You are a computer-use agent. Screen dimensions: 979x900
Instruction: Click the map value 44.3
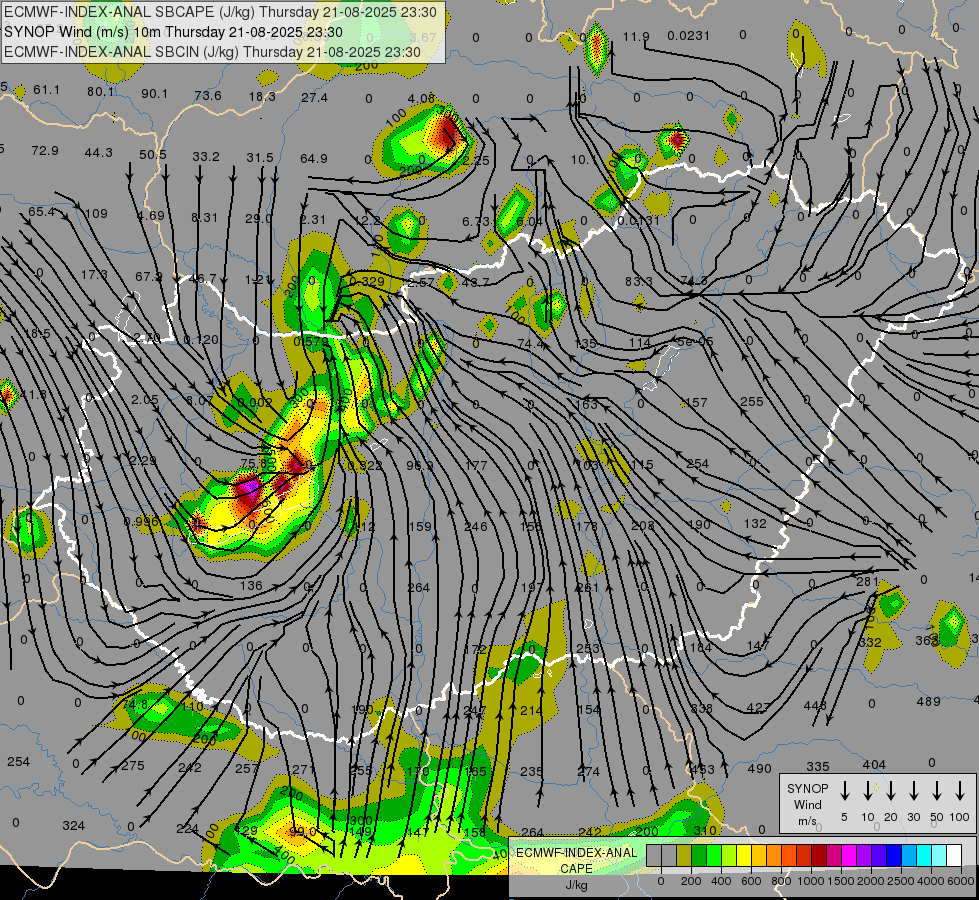point(99,152)
